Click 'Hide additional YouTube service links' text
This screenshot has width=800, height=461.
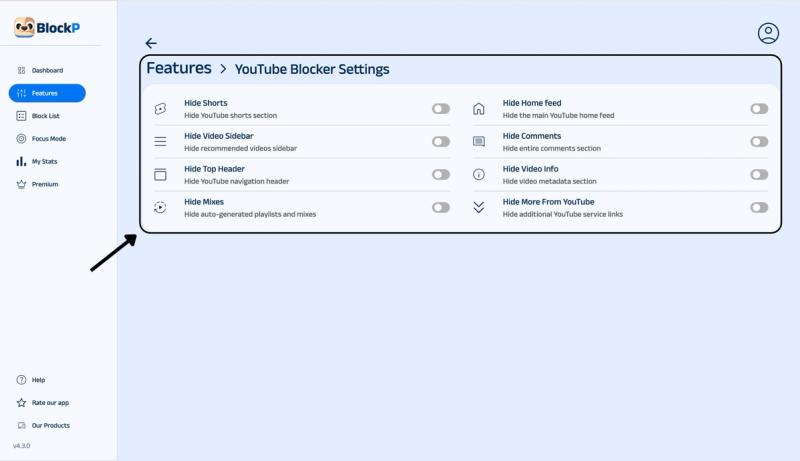563,214
